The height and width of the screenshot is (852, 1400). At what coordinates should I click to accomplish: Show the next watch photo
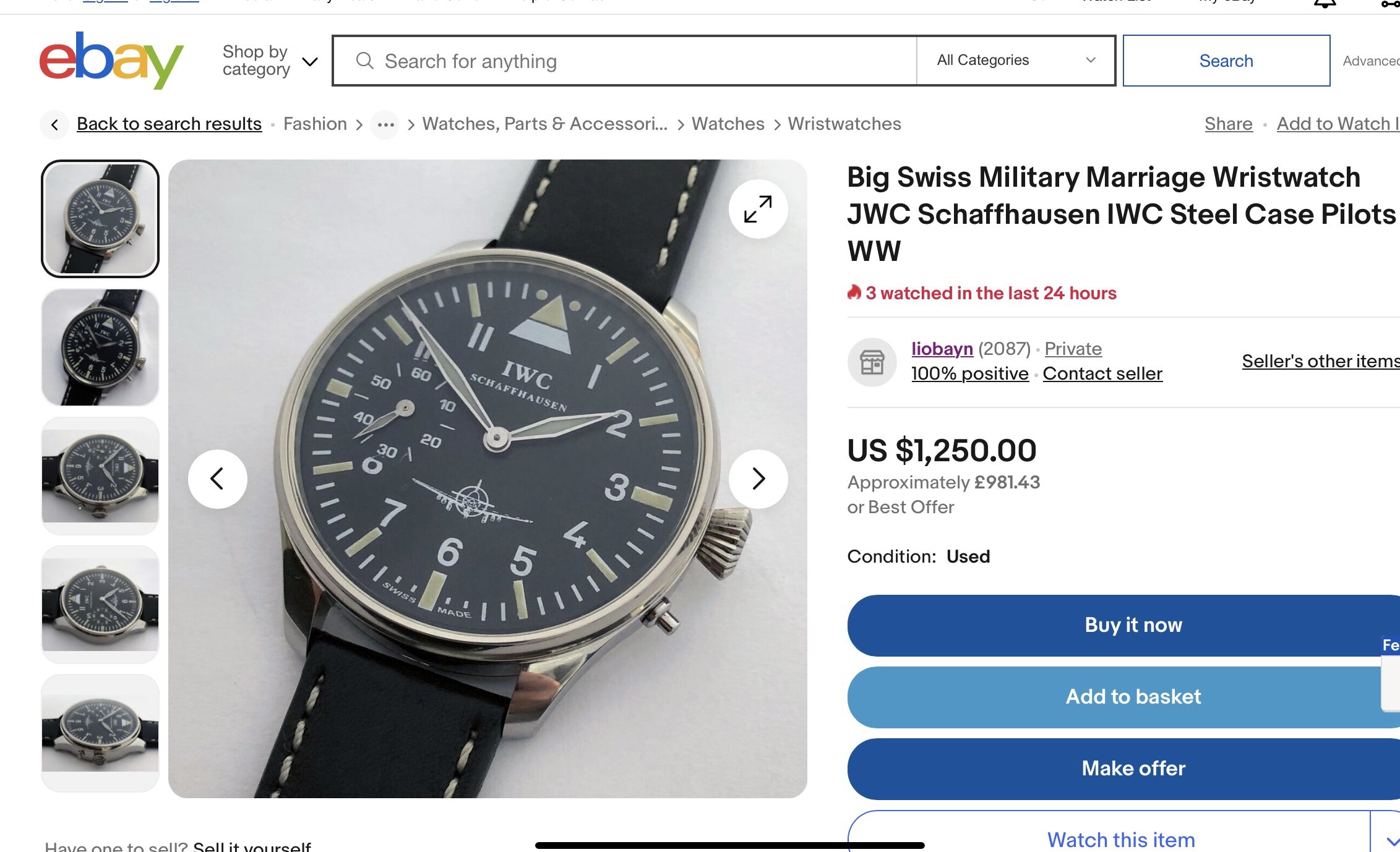pos(758,479)
